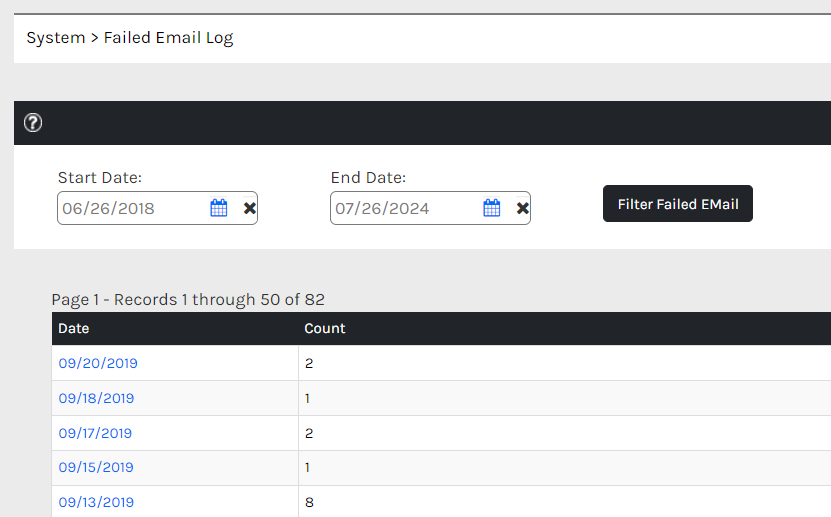Select the count cell for 09/17/2019

tap(564, 433)
